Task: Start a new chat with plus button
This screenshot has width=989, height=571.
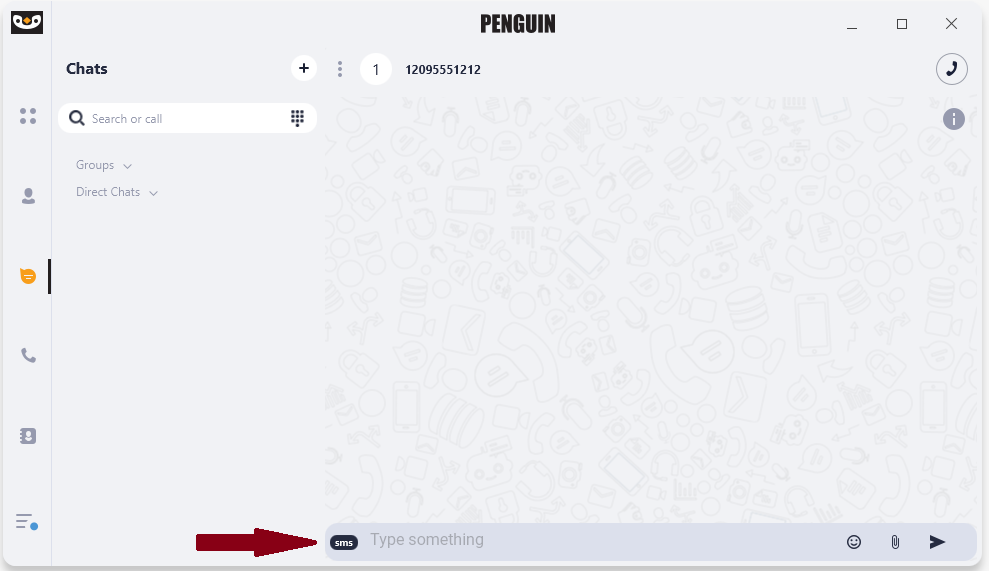Action: point(304,68)
